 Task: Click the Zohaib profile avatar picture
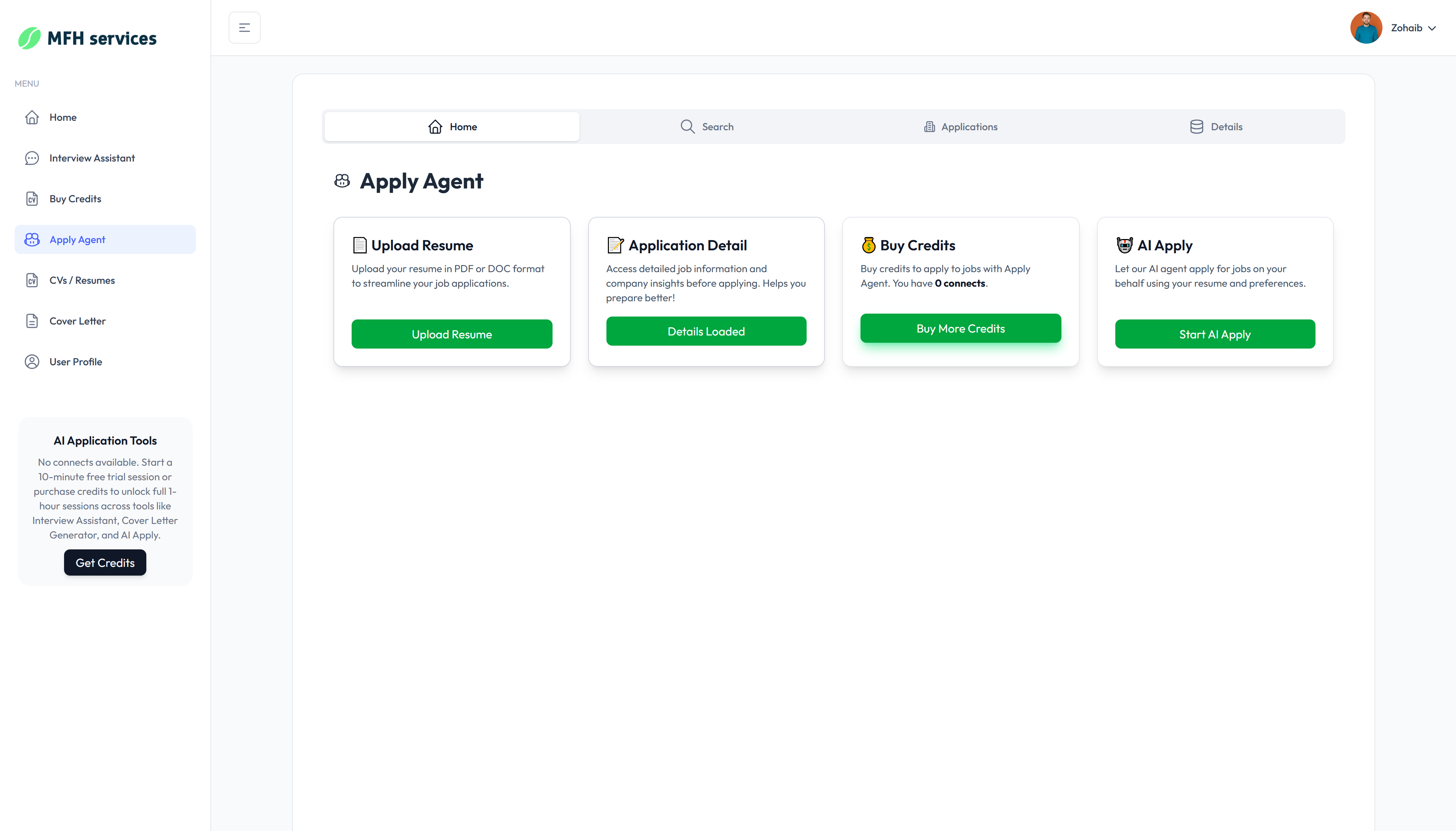tap(1366, 27)
